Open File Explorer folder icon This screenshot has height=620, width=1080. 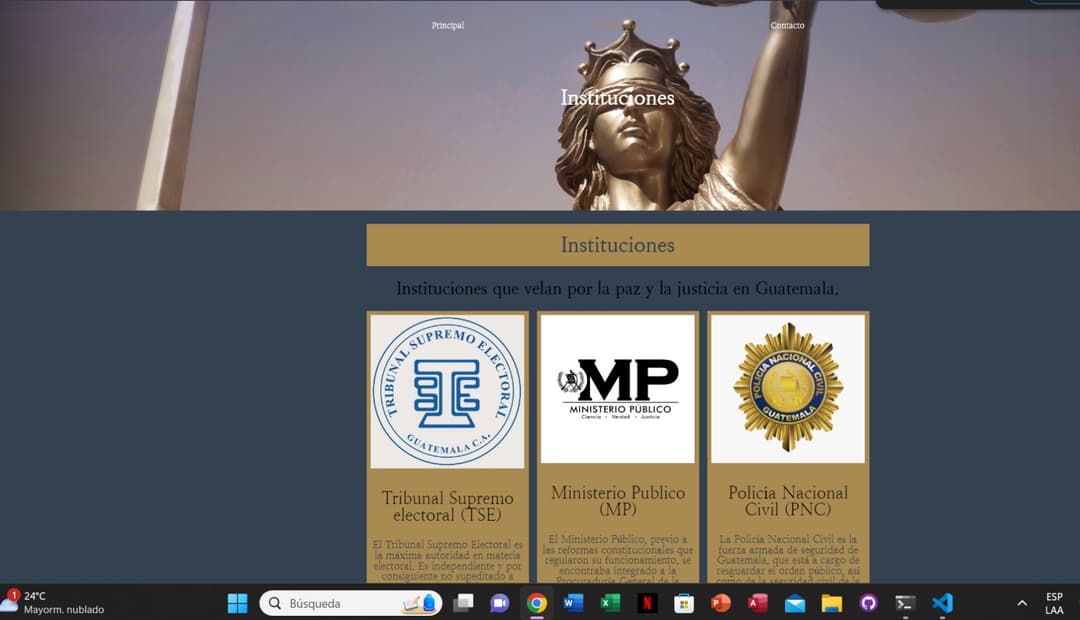[x=831, y=603]
